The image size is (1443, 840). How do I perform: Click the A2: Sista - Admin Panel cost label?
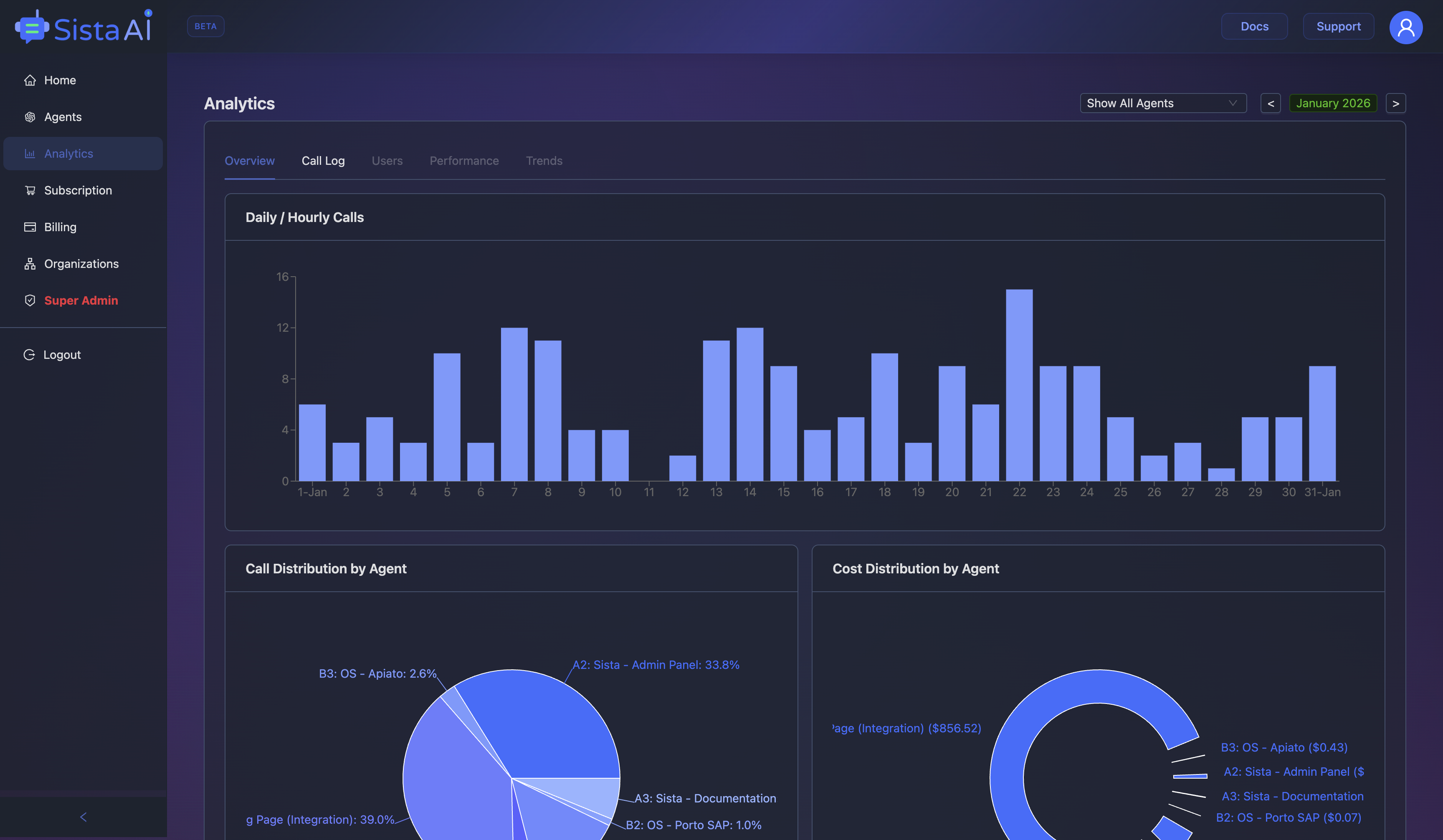pos(1294,772)
